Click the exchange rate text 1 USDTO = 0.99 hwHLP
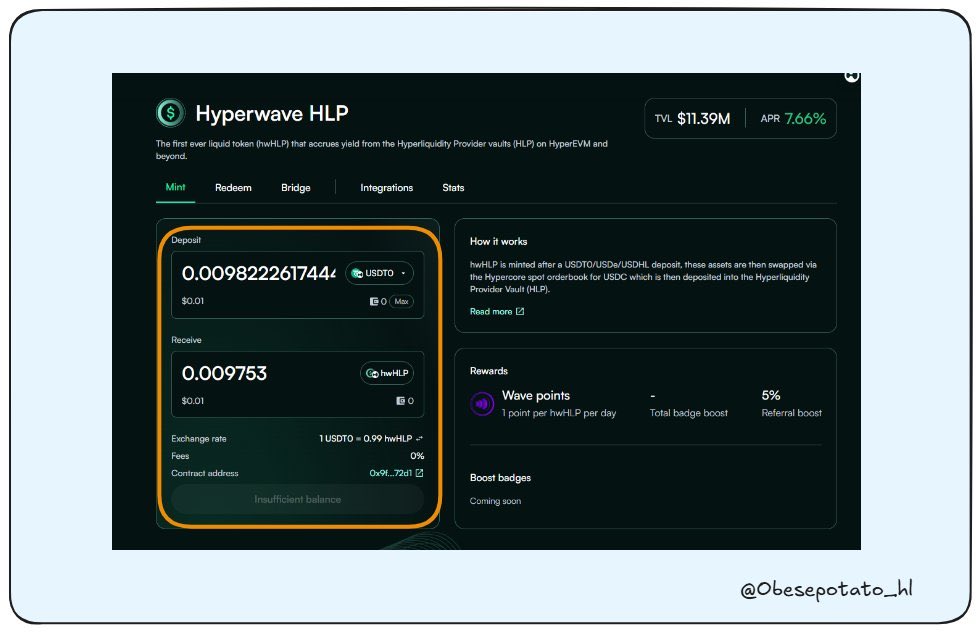980x633 pixels. 365,438
